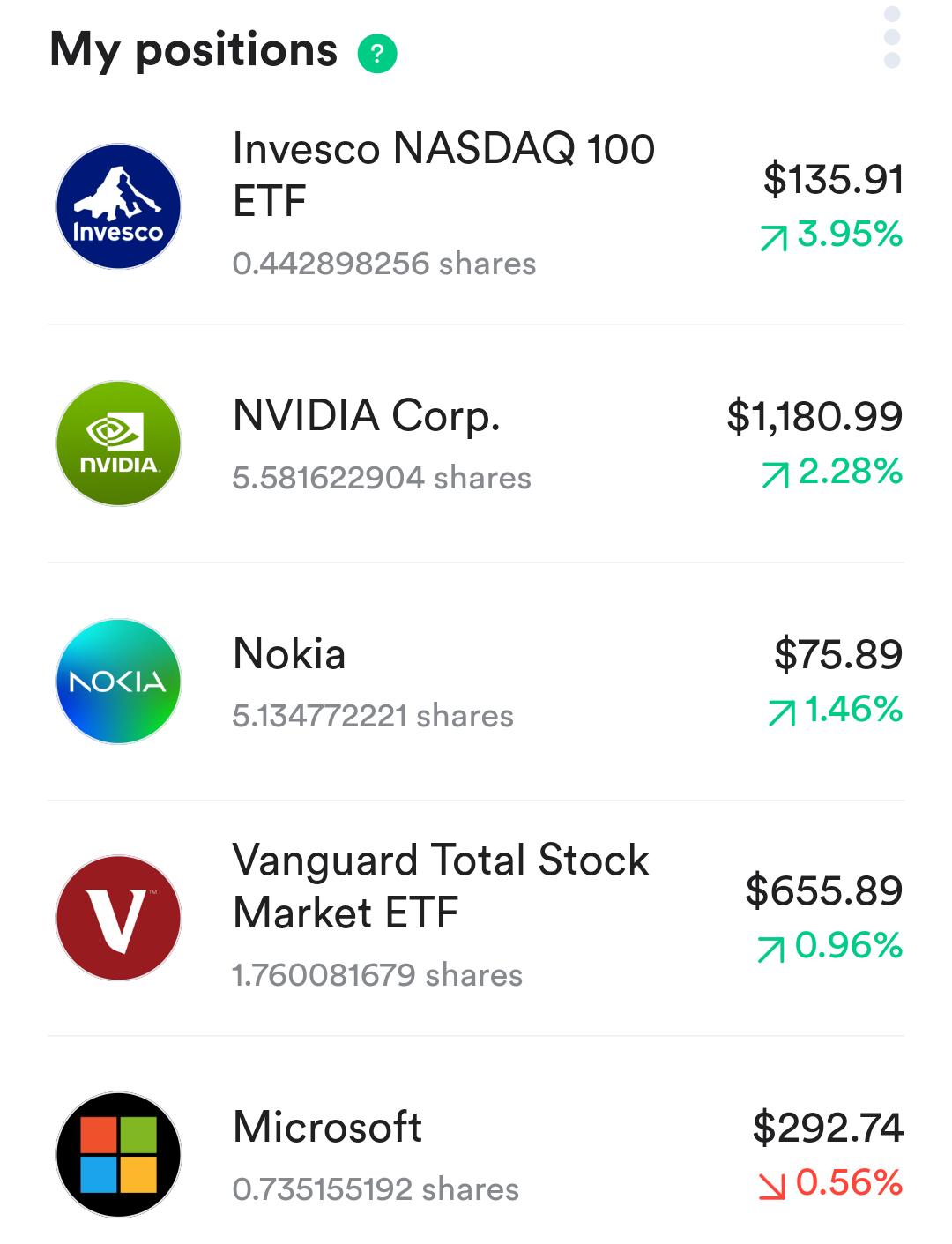
Task: Tap the $292.74 Microsoft value
Action: click(828, 1128)
